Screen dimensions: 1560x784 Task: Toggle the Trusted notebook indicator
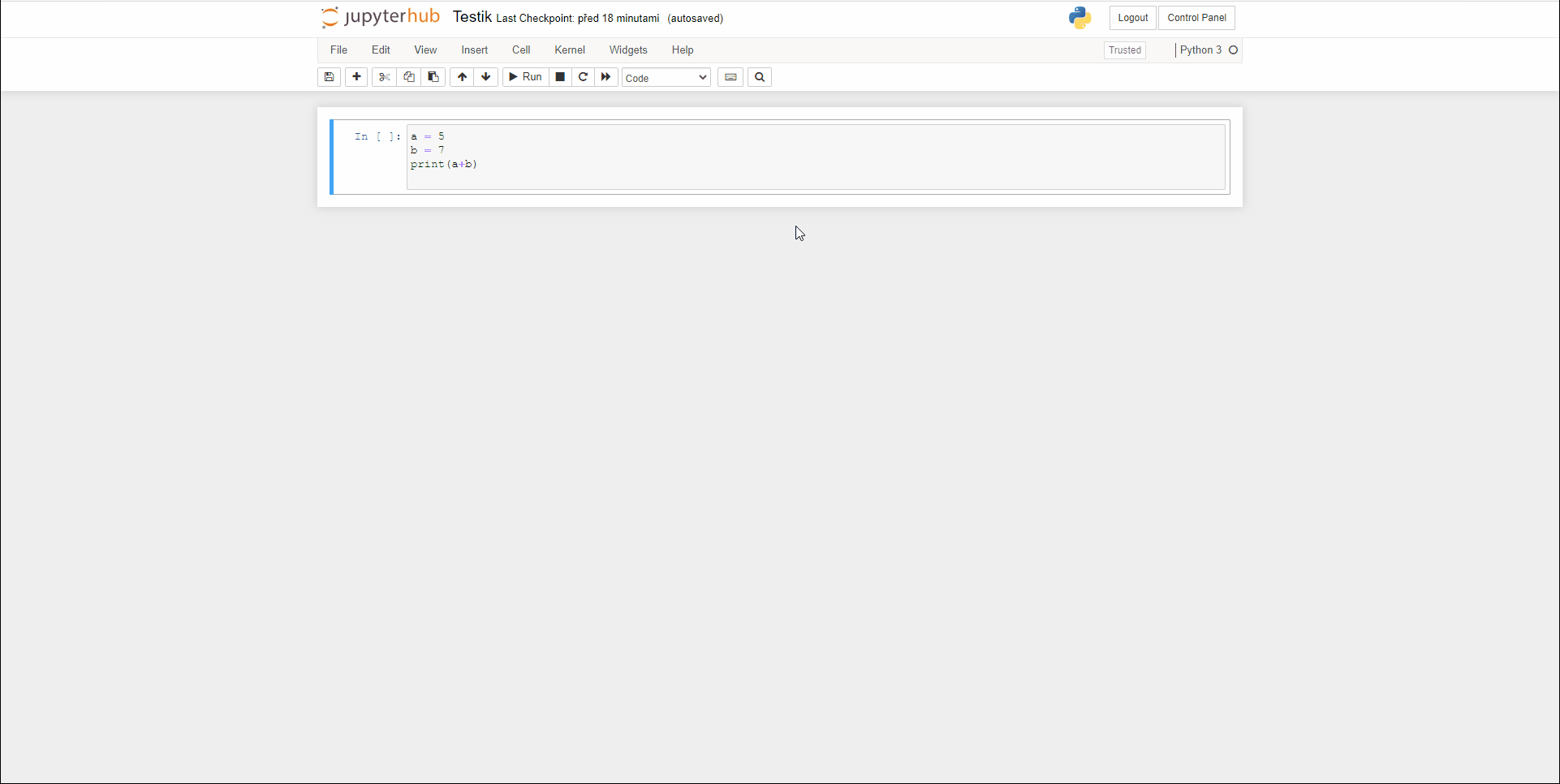(x=1125, y=50)
